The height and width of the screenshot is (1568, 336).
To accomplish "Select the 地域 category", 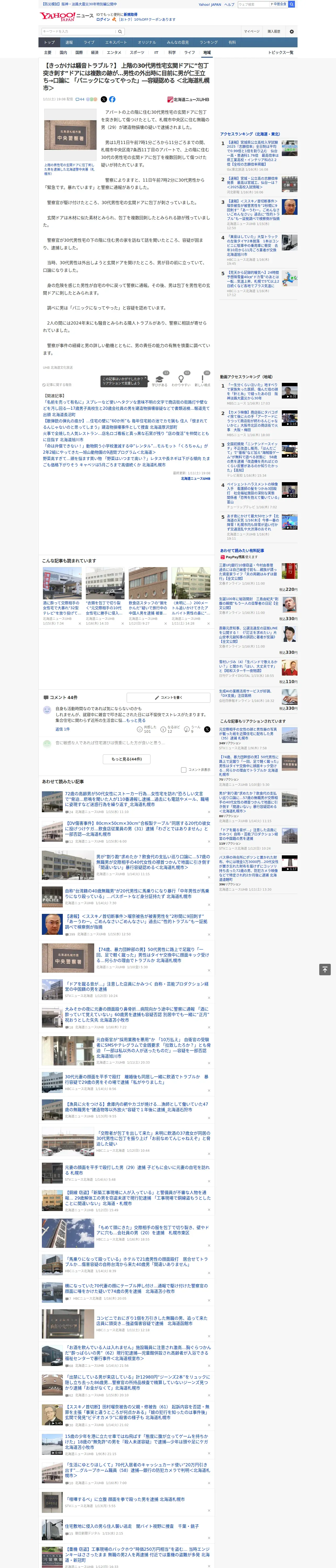I will coord(207,52).
